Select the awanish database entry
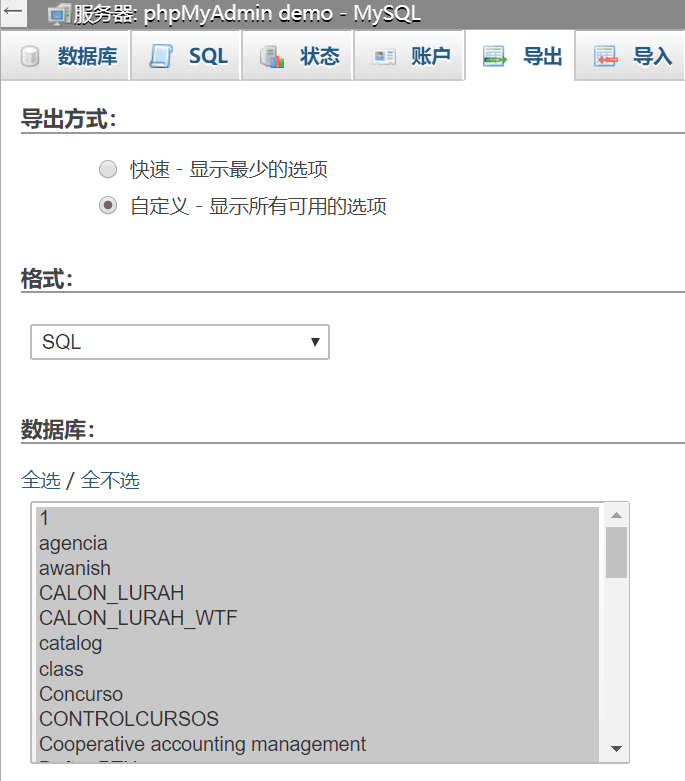The width and height of the screenshot is (685, 781). [318, 568]
